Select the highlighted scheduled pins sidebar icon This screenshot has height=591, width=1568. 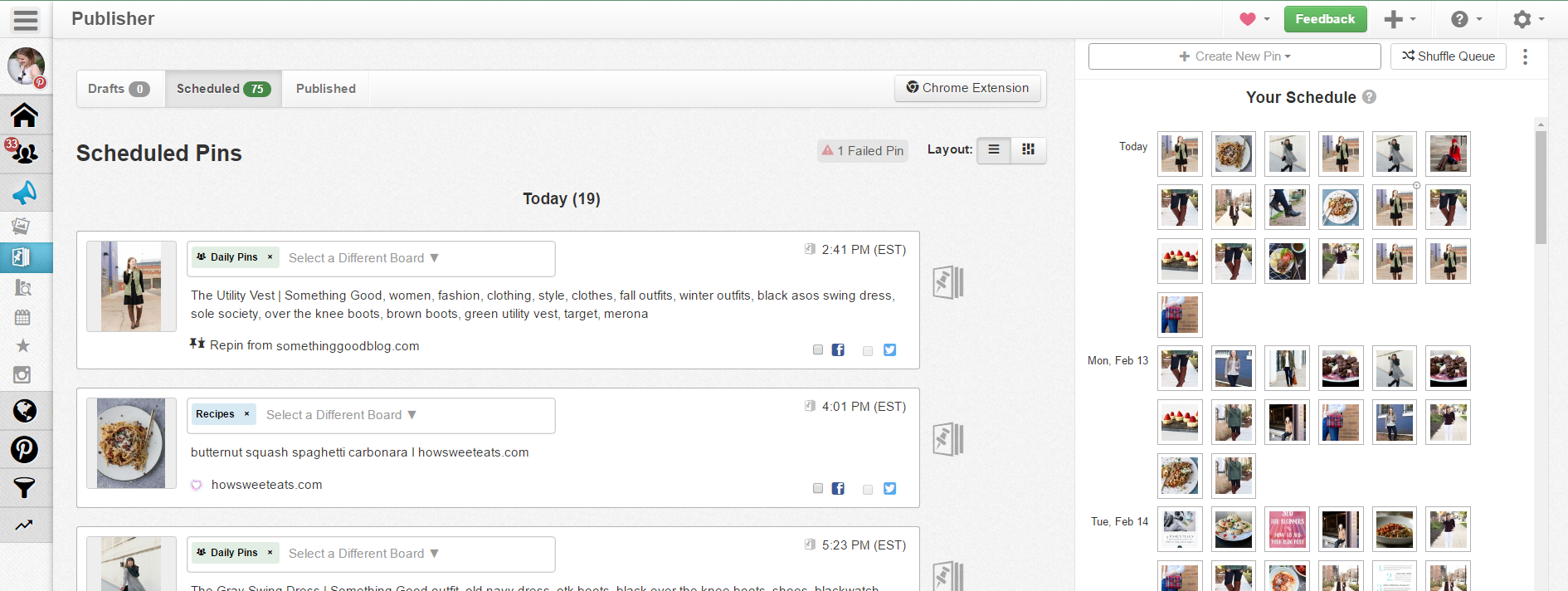click(22, 257)
